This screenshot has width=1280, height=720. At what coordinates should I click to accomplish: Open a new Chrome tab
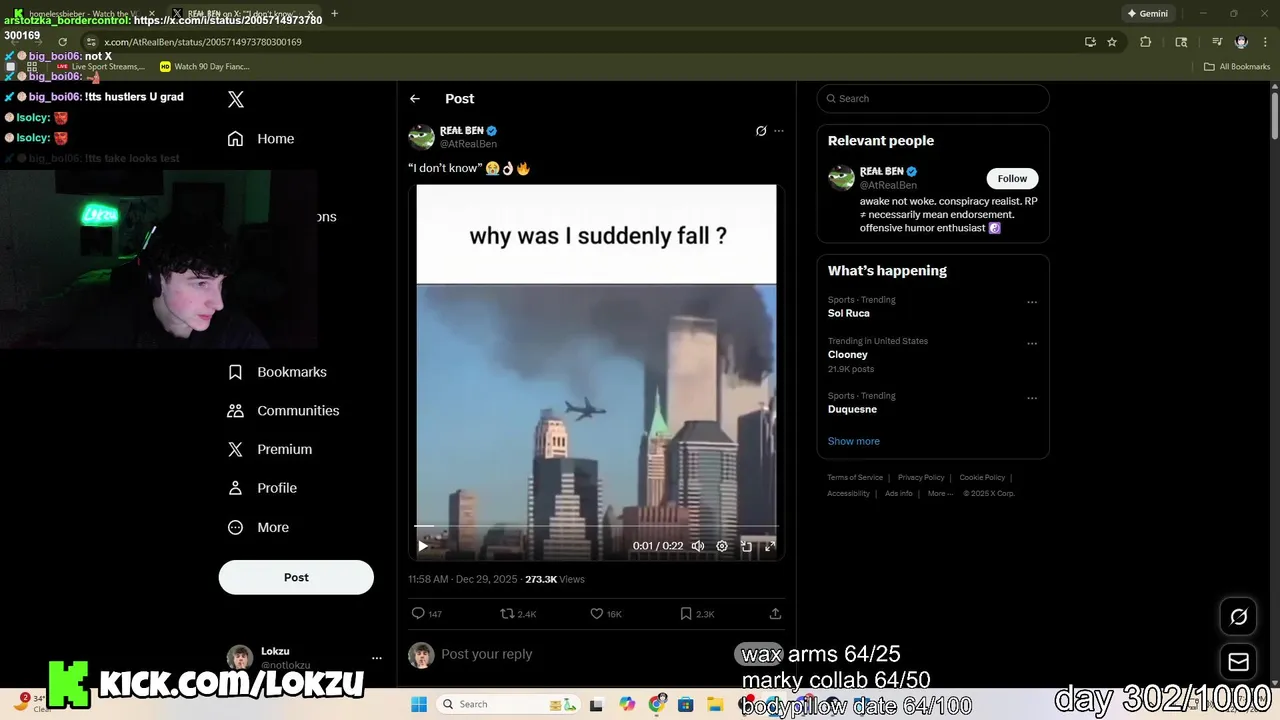click(334, 14)
